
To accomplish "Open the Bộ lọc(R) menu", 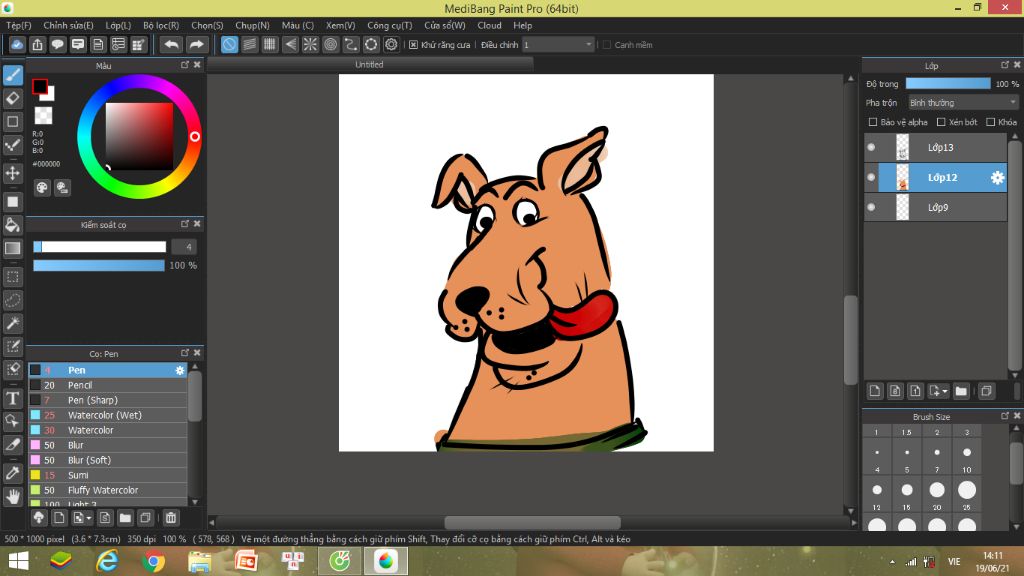I will click(161, 25).
